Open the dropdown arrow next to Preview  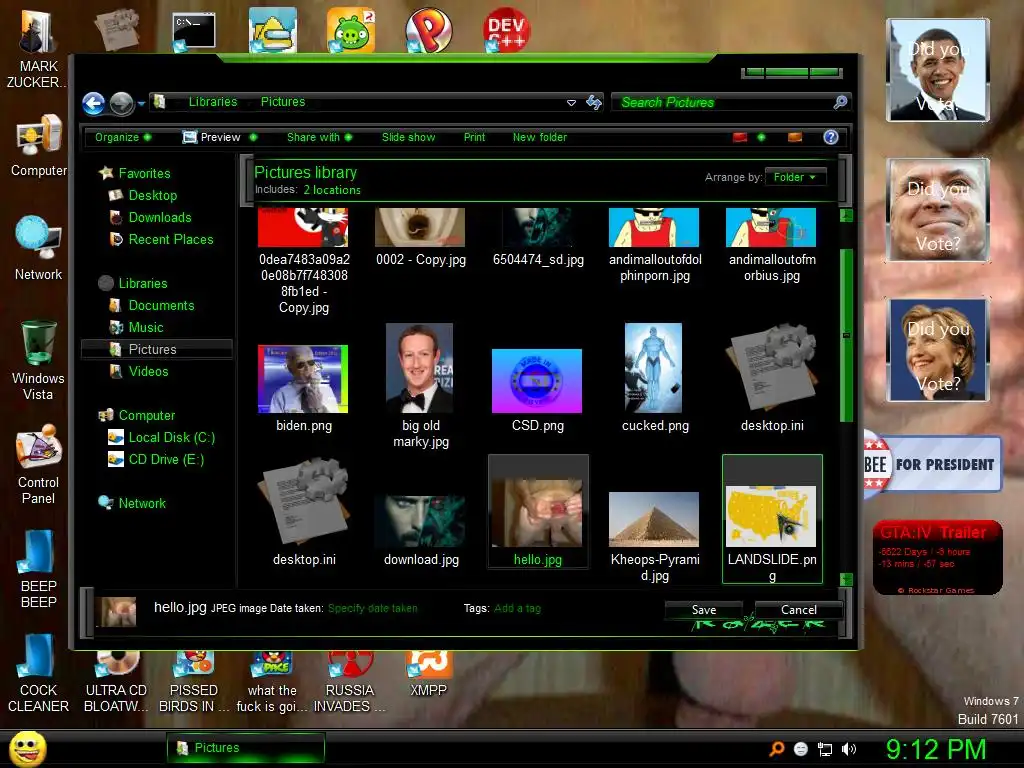point(253,137)
